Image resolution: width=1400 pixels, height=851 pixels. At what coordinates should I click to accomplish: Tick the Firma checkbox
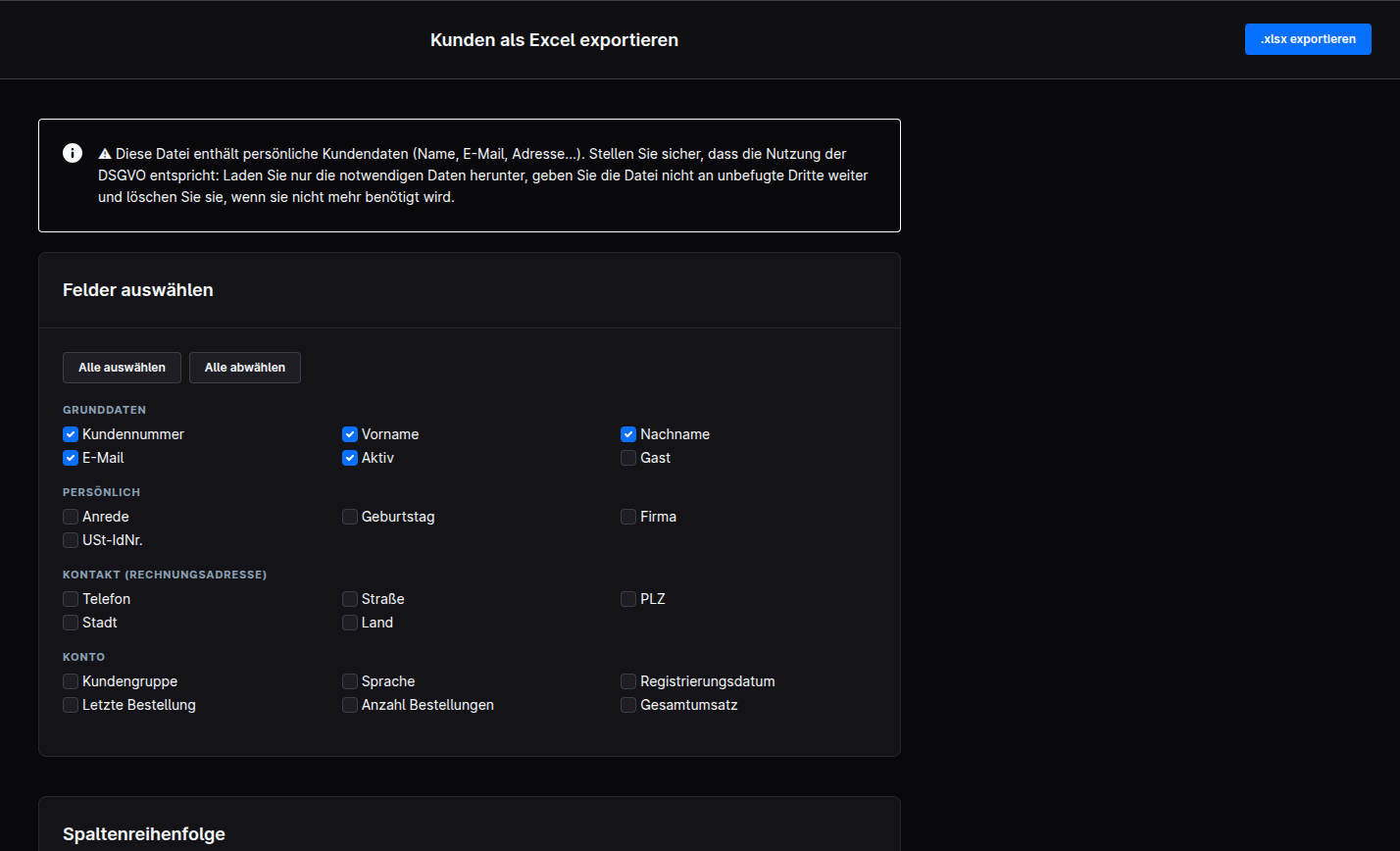coord(628,517)
